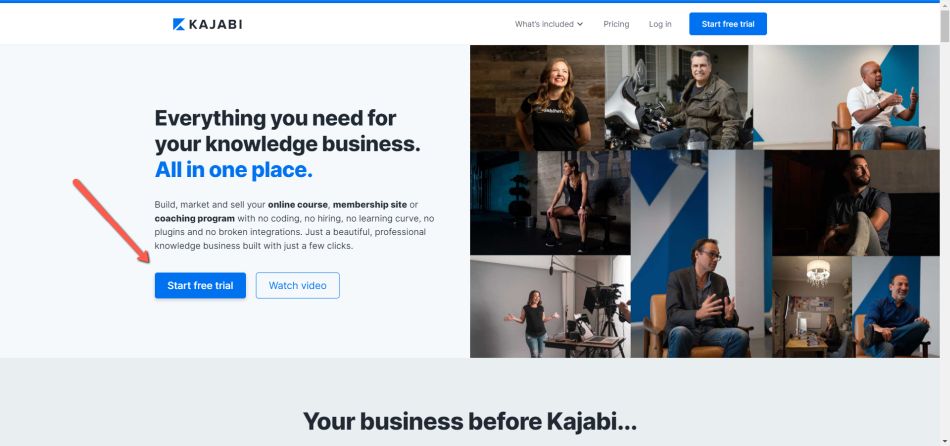This screenshot has width=950, height=446.
Task: Follow the online course link
Action: point(297,205)
